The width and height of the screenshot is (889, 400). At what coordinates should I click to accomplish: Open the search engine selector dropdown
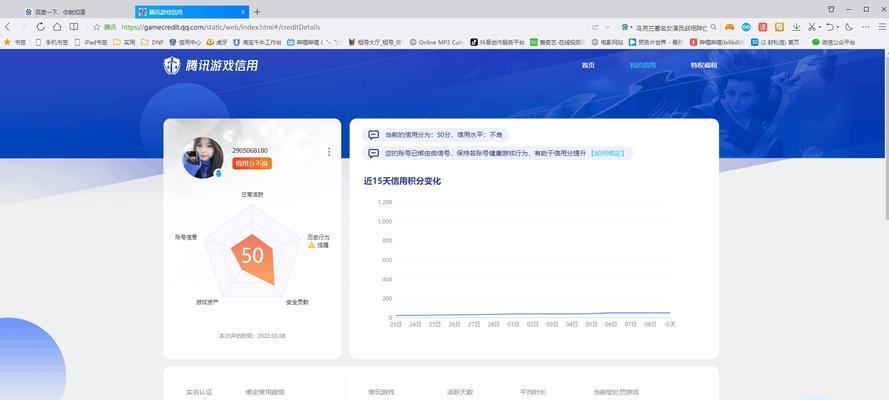point(626,27)
